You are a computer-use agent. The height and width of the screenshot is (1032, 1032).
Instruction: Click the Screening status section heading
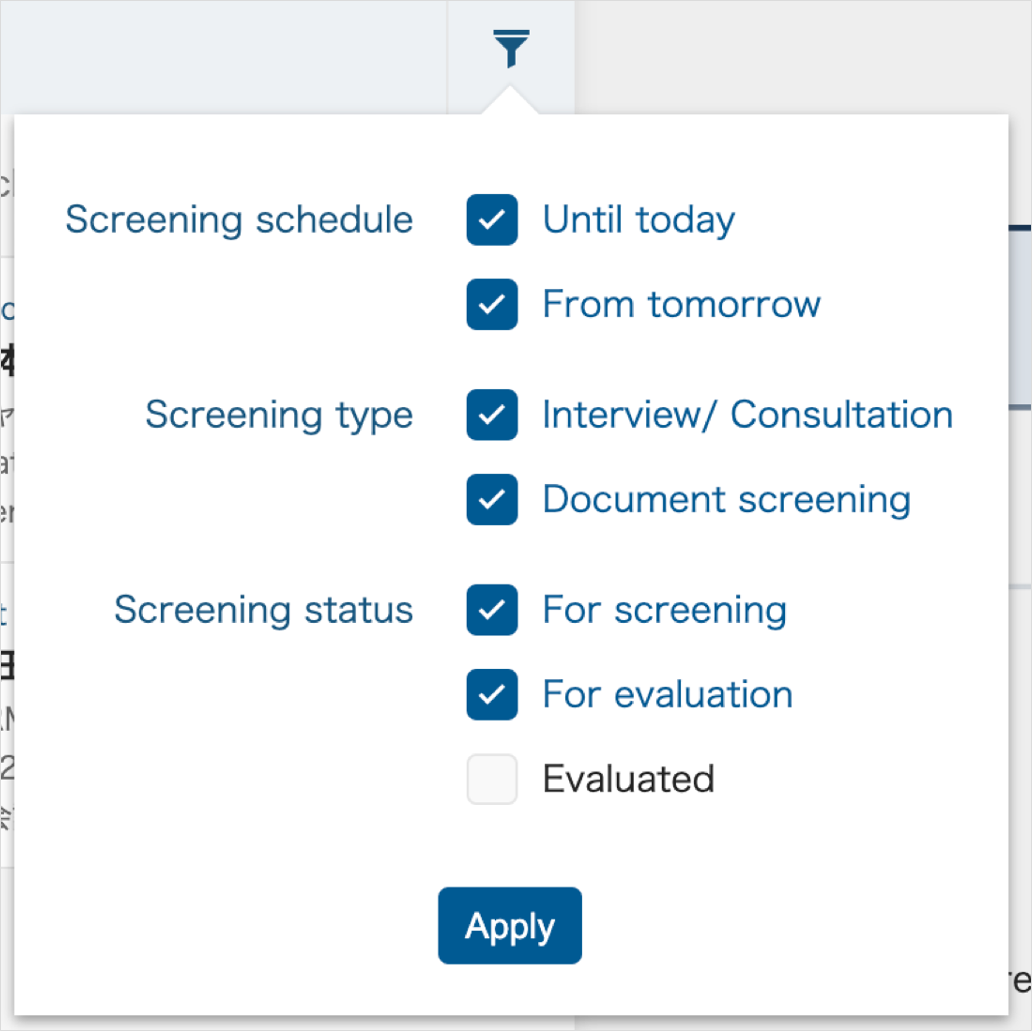[x=263, y=609]
